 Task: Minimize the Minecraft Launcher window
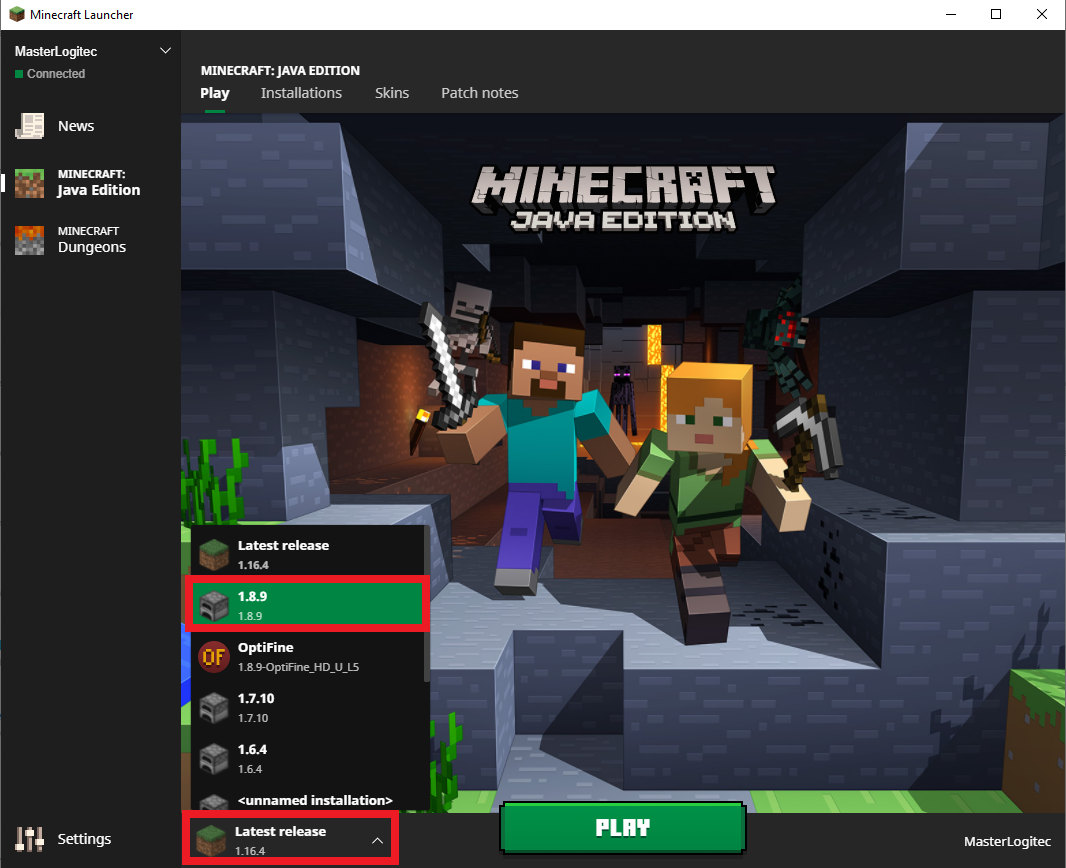pyautogui.click(x=951, y=14)
